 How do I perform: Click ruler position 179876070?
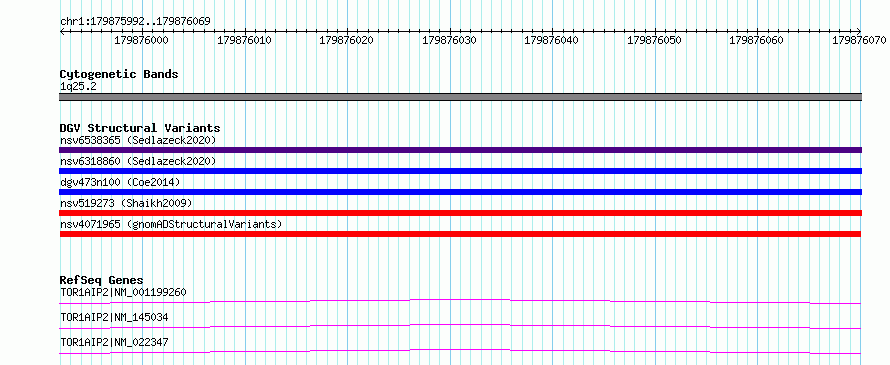pyautogui.click(x=860, y=40)
